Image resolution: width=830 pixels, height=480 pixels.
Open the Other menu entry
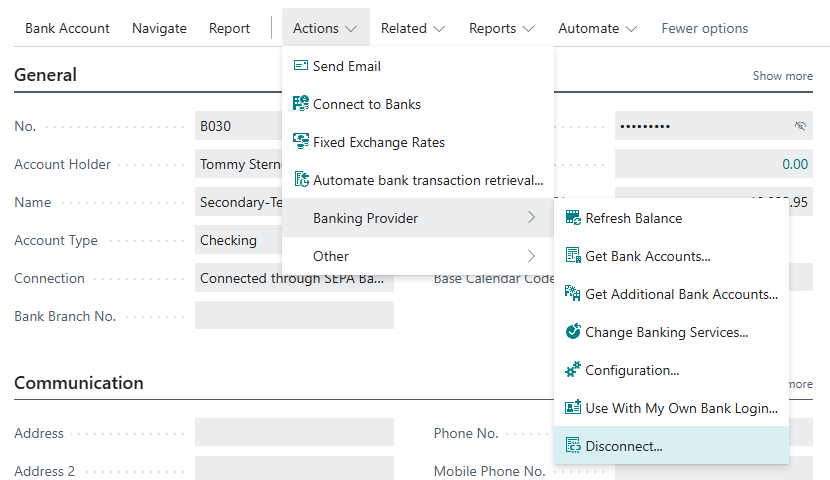coord(418,256)
